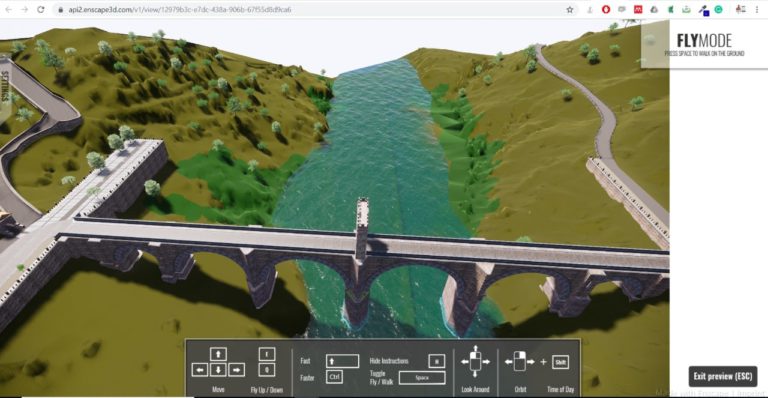Viewport: 768px width, 398px height.
Task: Click the Look Around mouse icon
Action: click(x=475, y=362)
